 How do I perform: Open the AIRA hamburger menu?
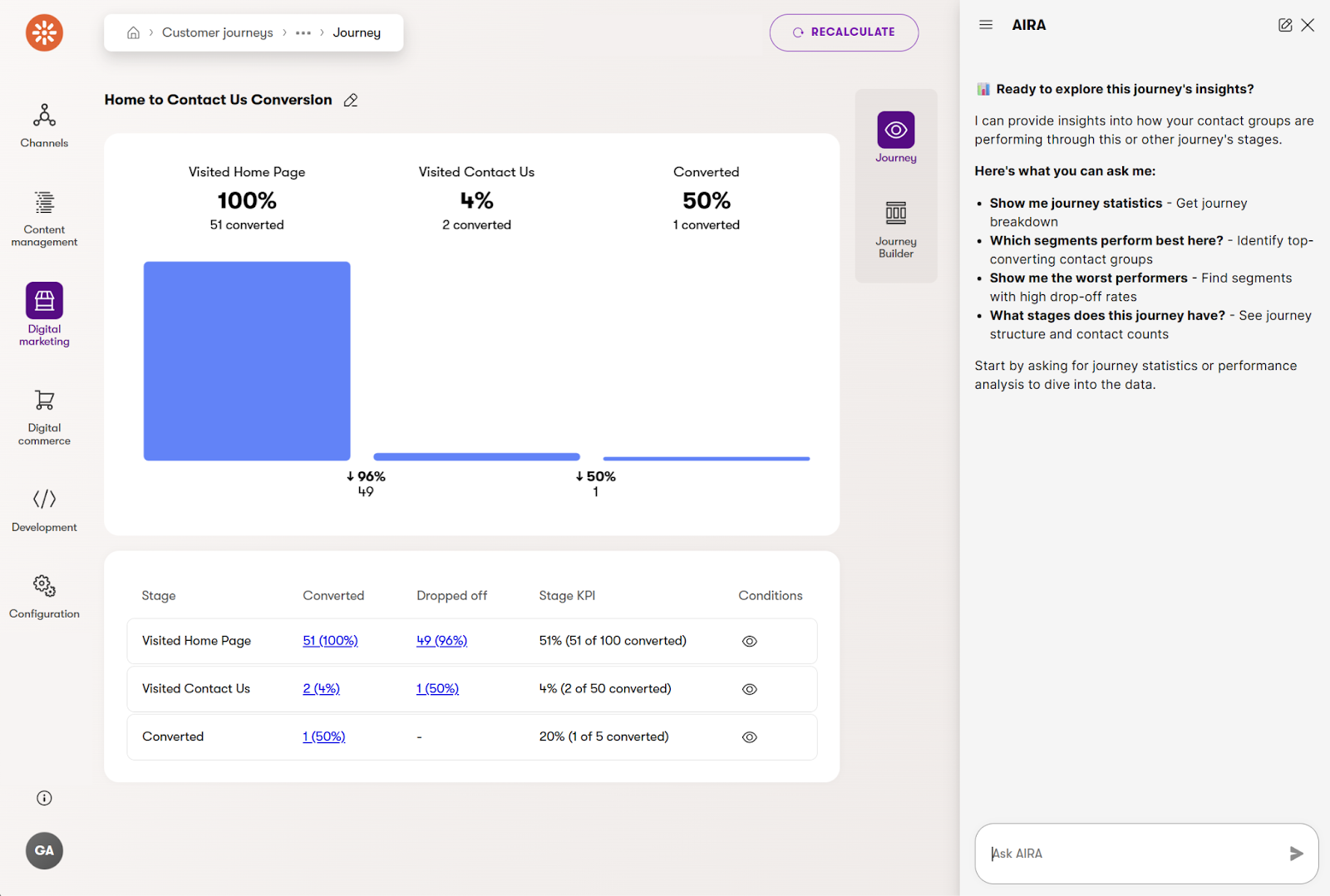point(986,25)
